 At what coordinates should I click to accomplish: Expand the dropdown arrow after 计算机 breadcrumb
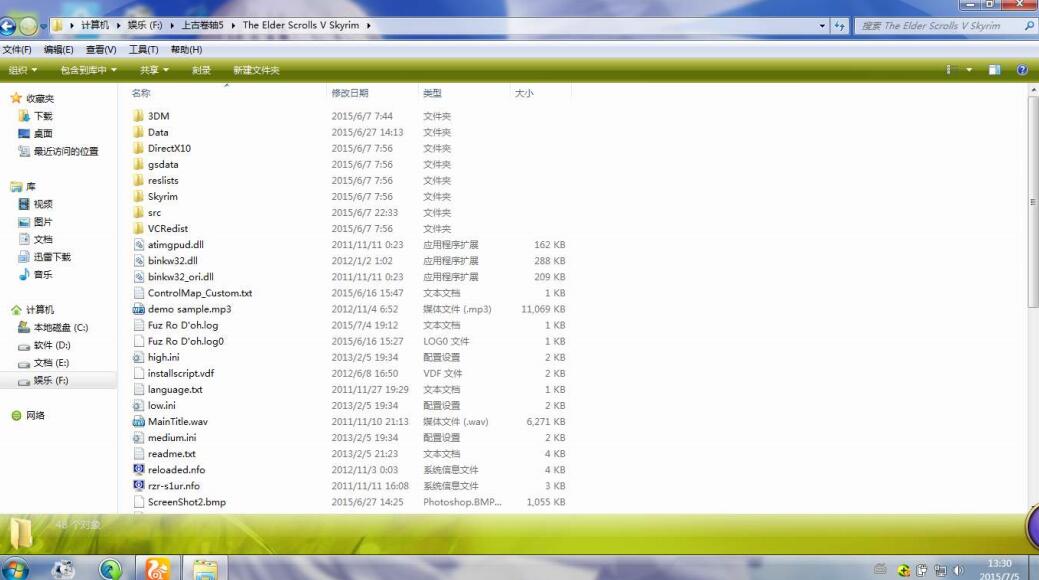[x=119, y=25]
